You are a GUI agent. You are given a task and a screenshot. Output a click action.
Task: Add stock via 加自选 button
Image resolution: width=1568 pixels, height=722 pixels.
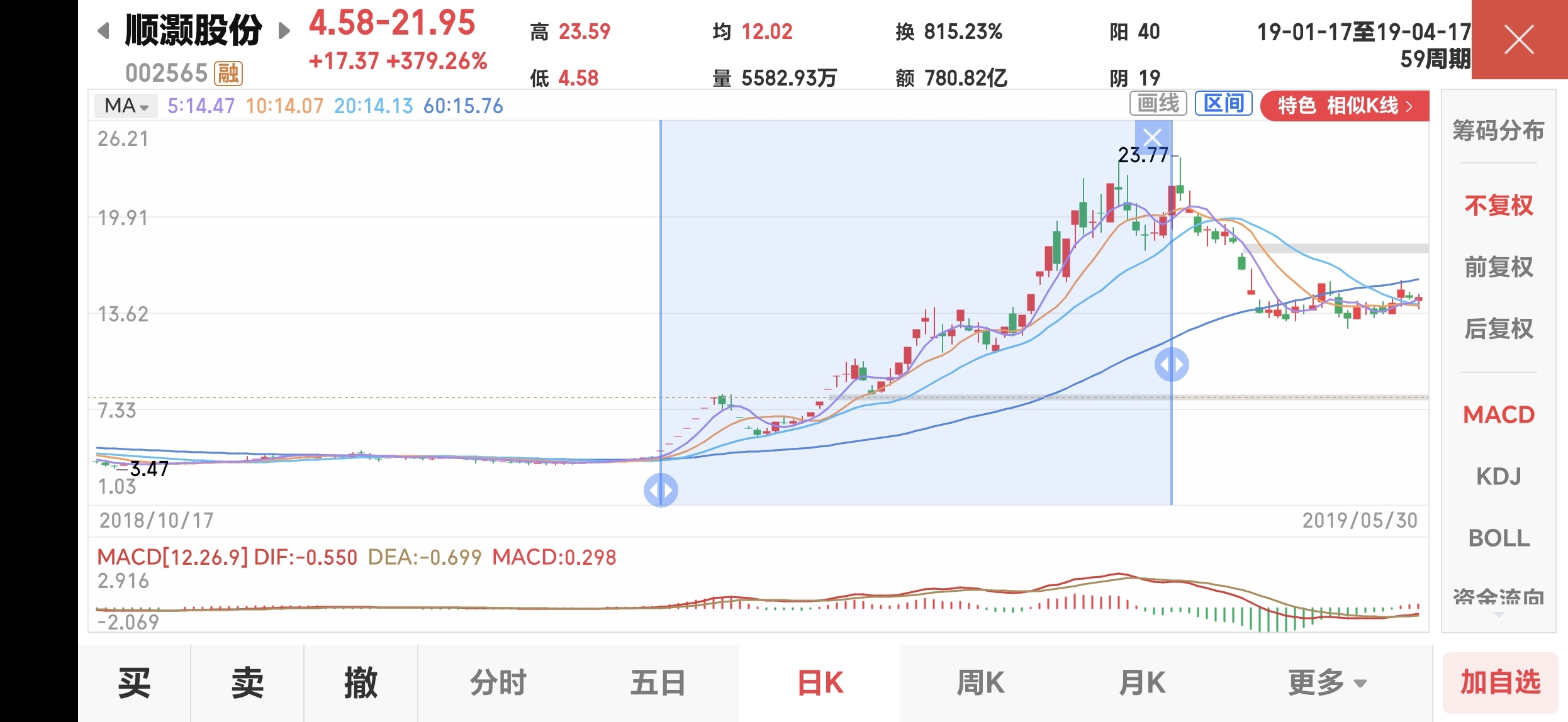pos(1500,683)
